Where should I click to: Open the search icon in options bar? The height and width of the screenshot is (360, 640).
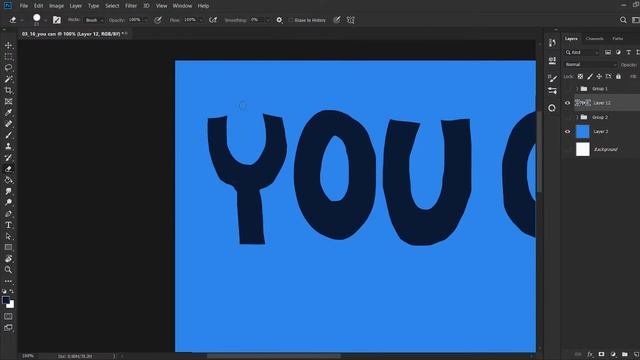coord(623,20)
